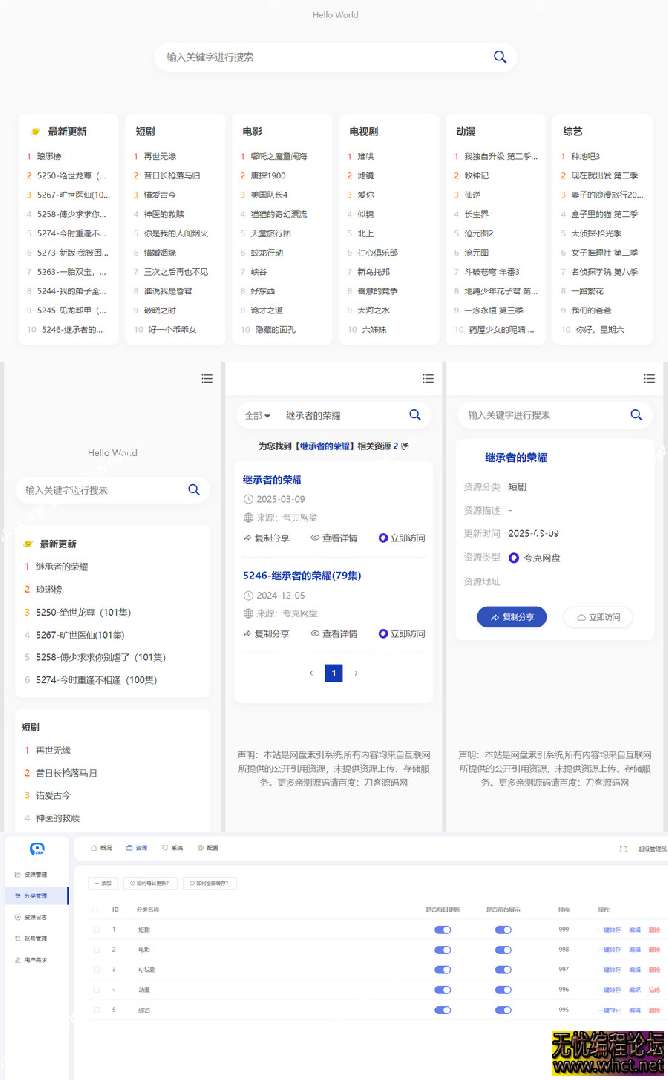Click the next page chevron in the pagination
668x1080 pixels.
click(x=356, y=674)
